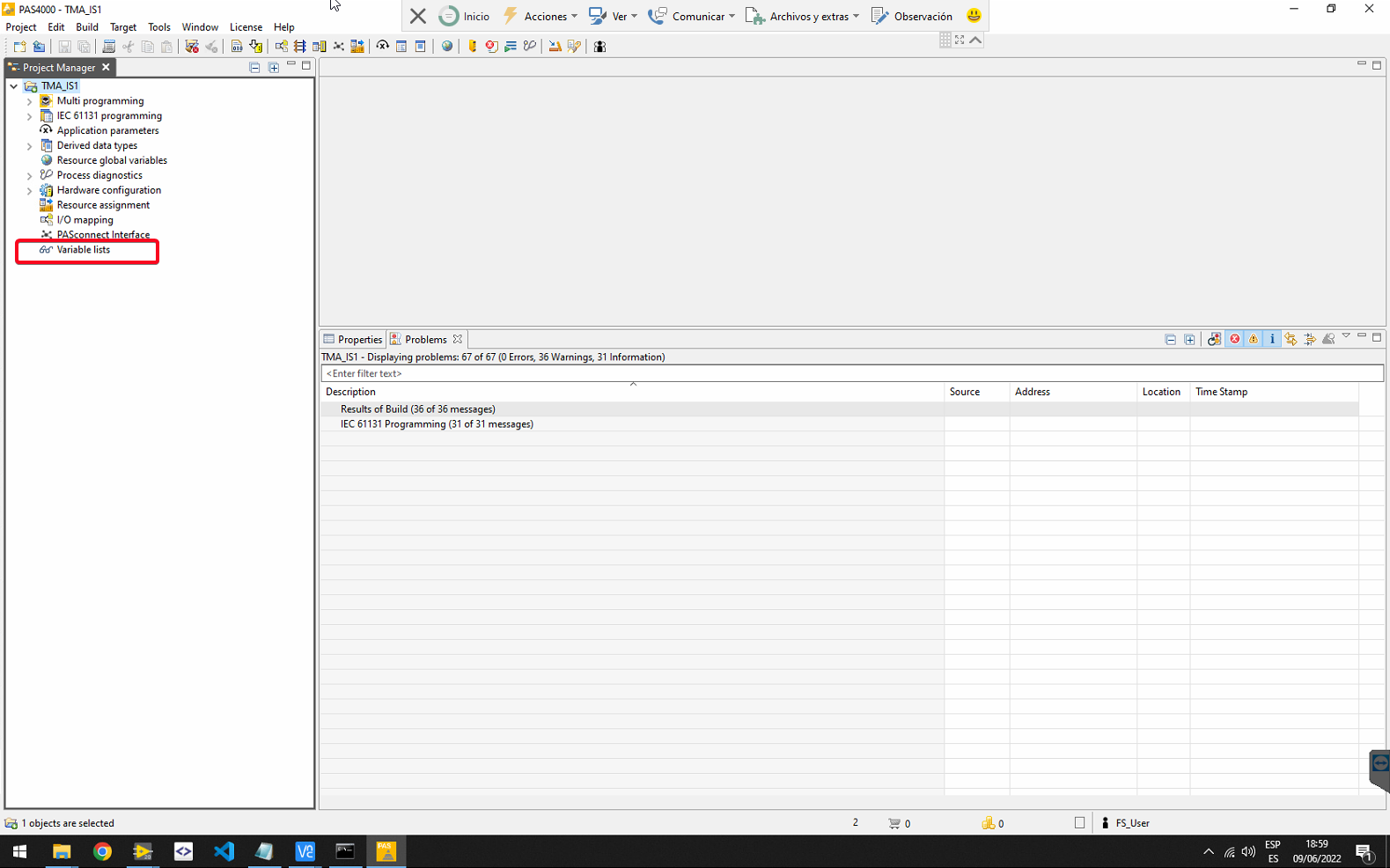This screenshot has width=1390, height=868.
Task: Click the Application parameters gauge toolbar icon
Action: pos(382,47)
